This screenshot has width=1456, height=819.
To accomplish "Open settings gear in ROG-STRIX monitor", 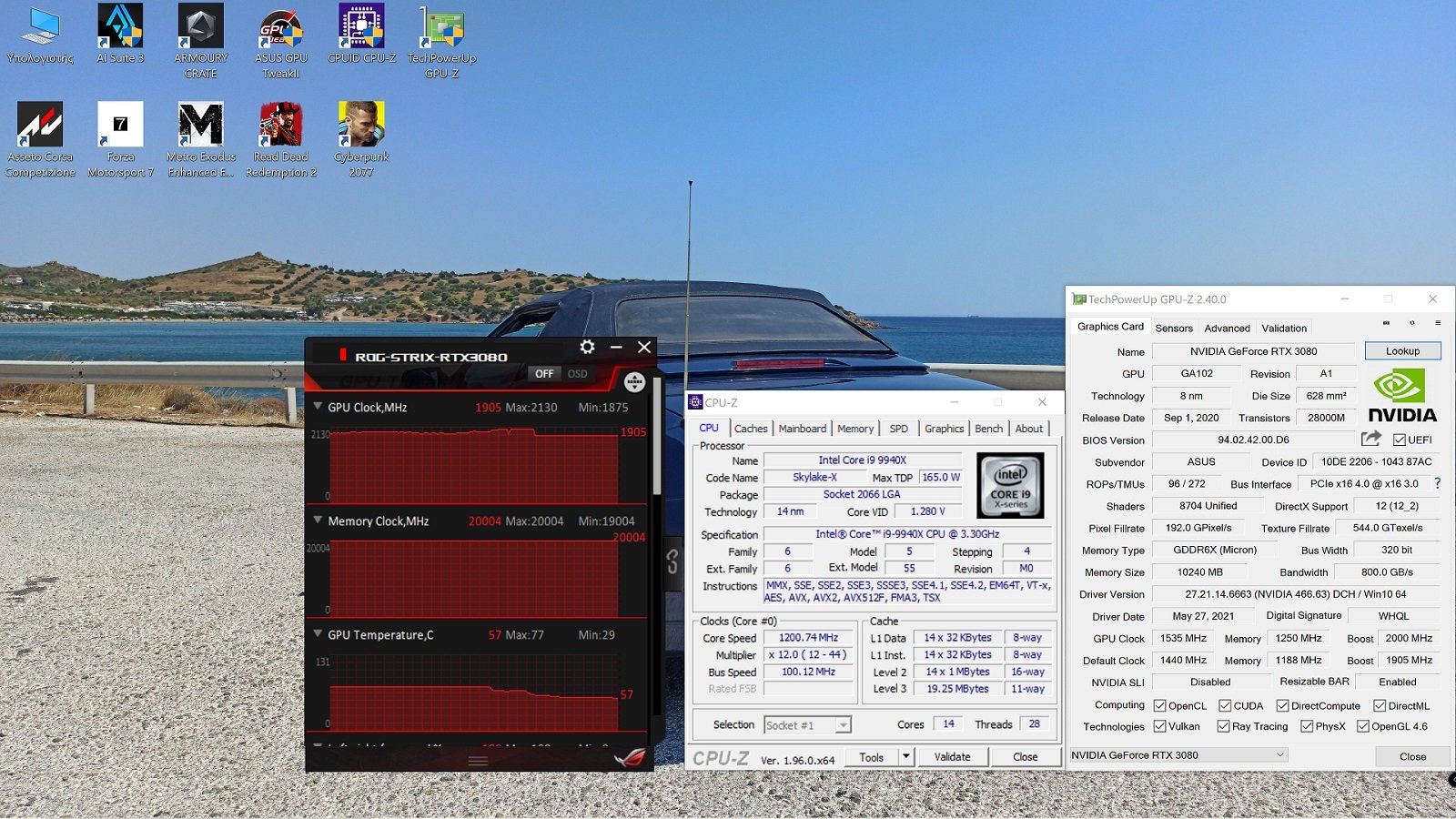I will click(587, 347).
